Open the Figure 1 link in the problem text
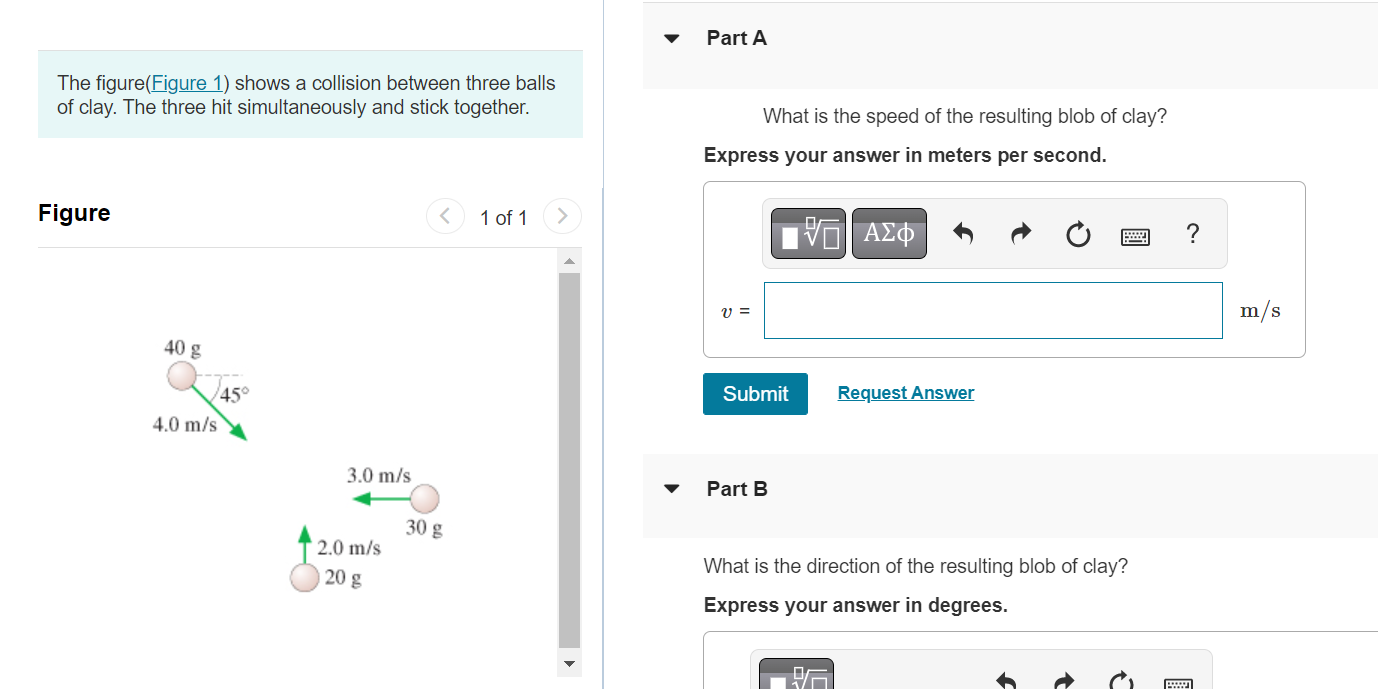This screenshot has width=1378, height=689. (186, 82)
